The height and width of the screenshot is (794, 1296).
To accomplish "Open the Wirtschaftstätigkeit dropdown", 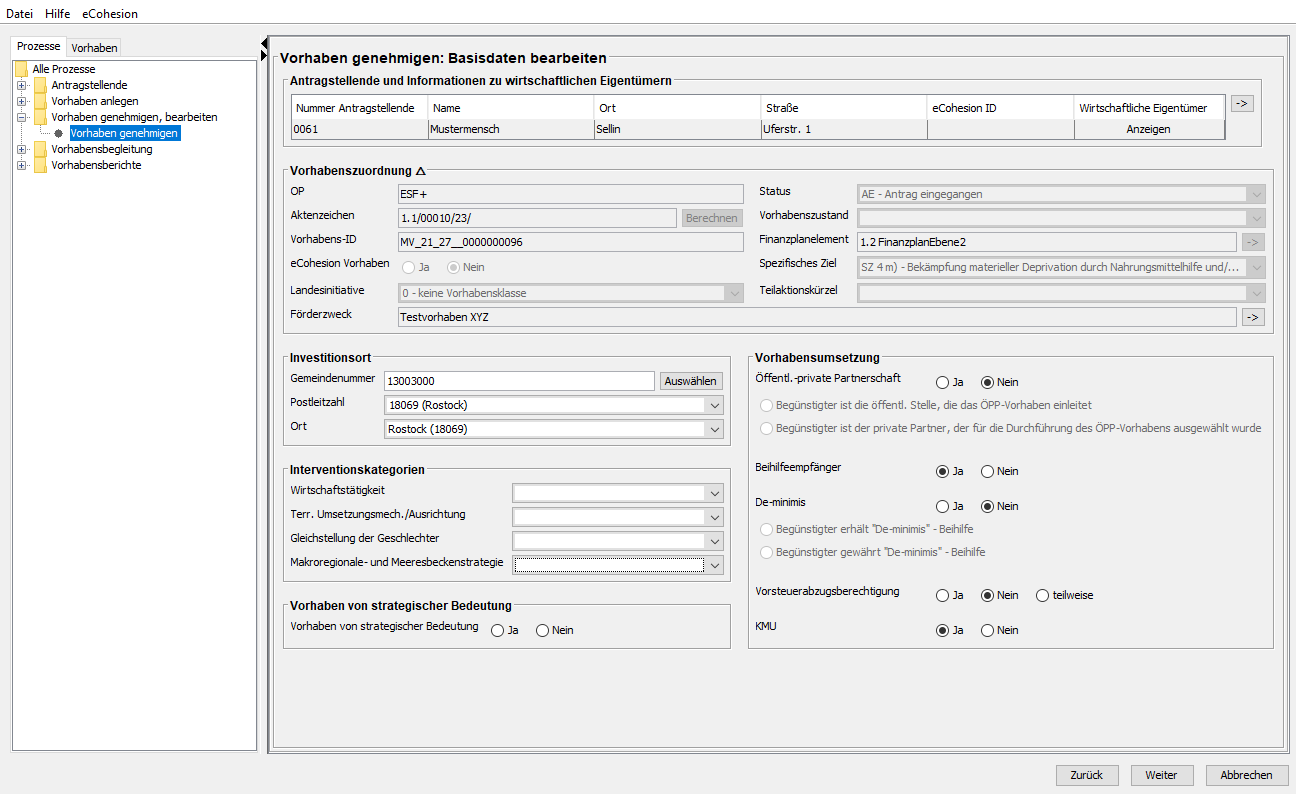I will [713, 493].
